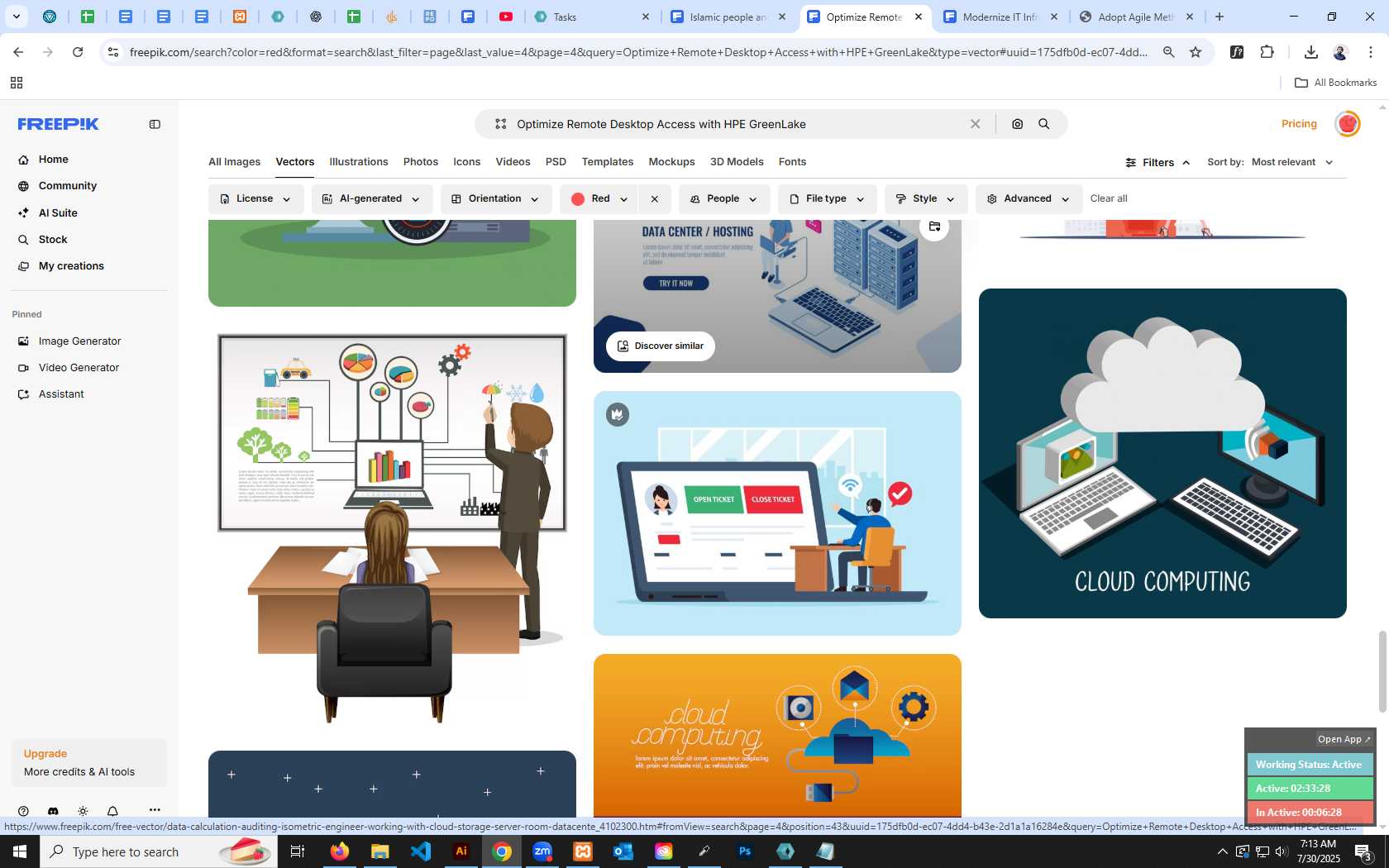This screenshot has height=868, width=1389.
Task: Collapse the sidebar panel icon
Action: tap(155, 124)
